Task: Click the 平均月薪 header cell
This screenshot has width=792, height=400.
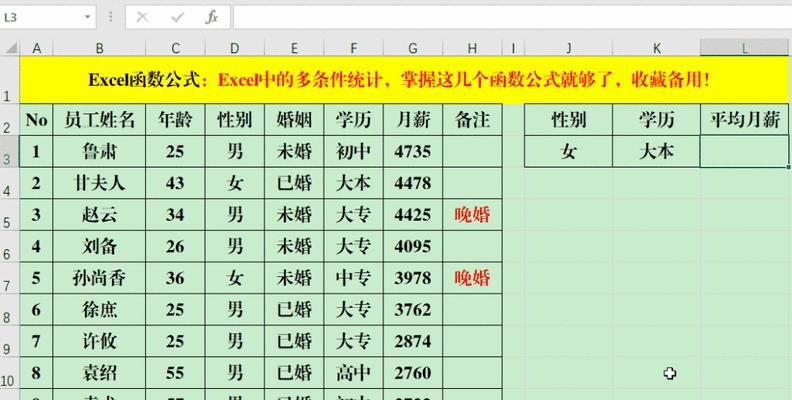Action: [745, 120]
